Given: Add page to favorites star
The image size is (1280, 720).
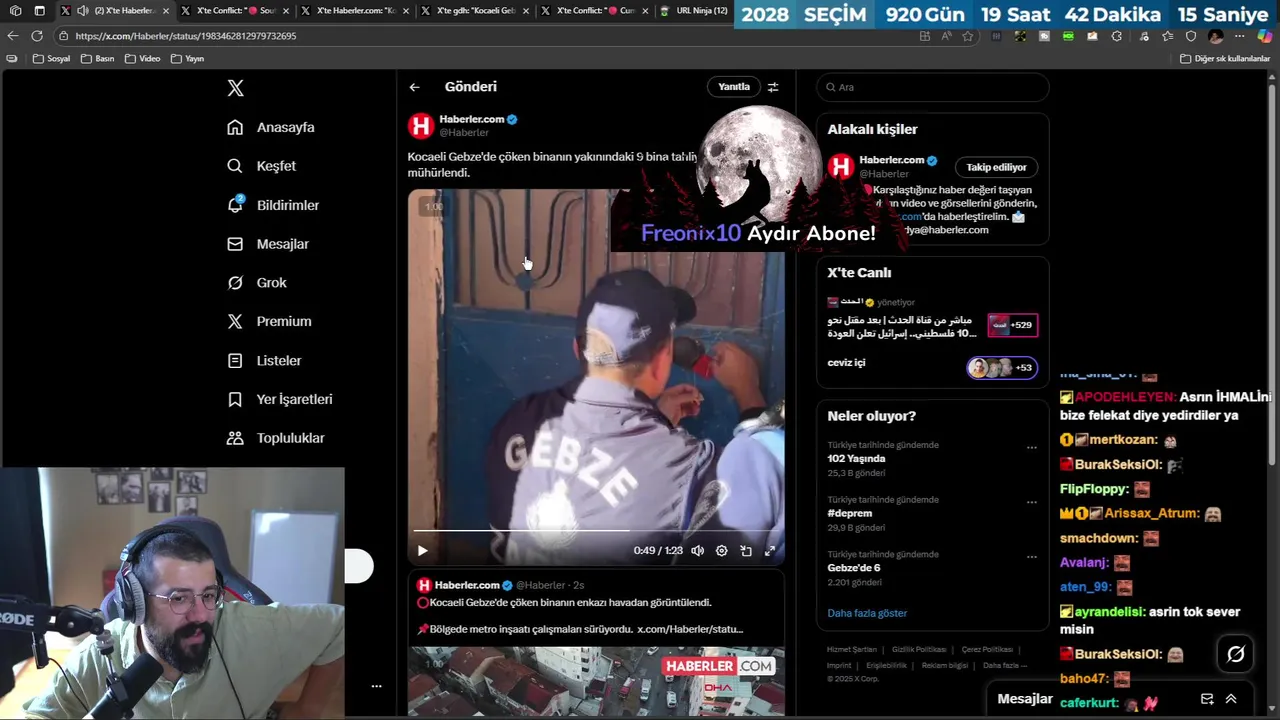Looking at the screenshot, I should pos(967,36).
